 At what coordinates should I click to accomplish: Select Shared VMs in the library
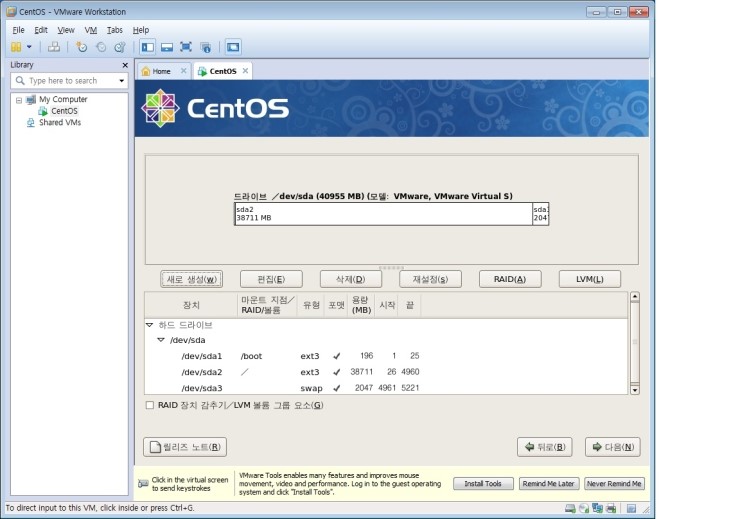pyautogui.click(x=60, y=122)
